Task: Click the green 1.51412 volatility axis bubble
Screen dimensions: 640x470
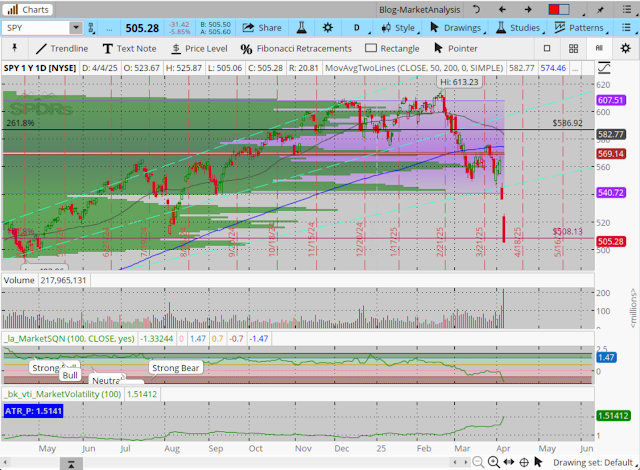Action: [613, 416]
